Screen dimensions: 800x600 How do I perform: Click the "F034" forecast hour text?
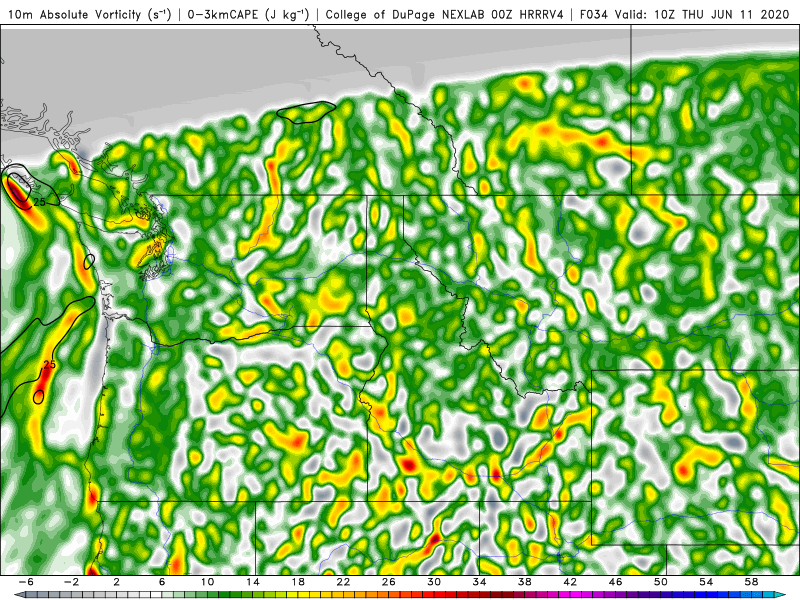594,15
